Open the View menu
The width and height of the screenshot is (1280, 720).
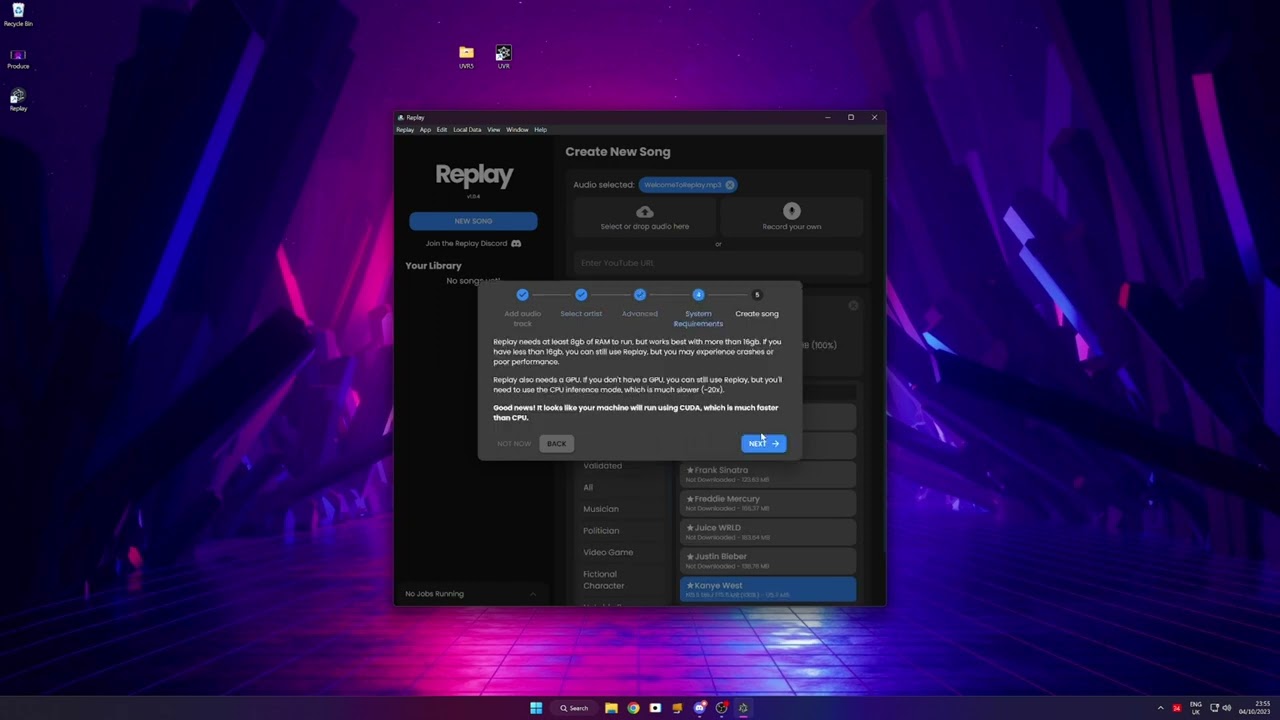[493, 130]
